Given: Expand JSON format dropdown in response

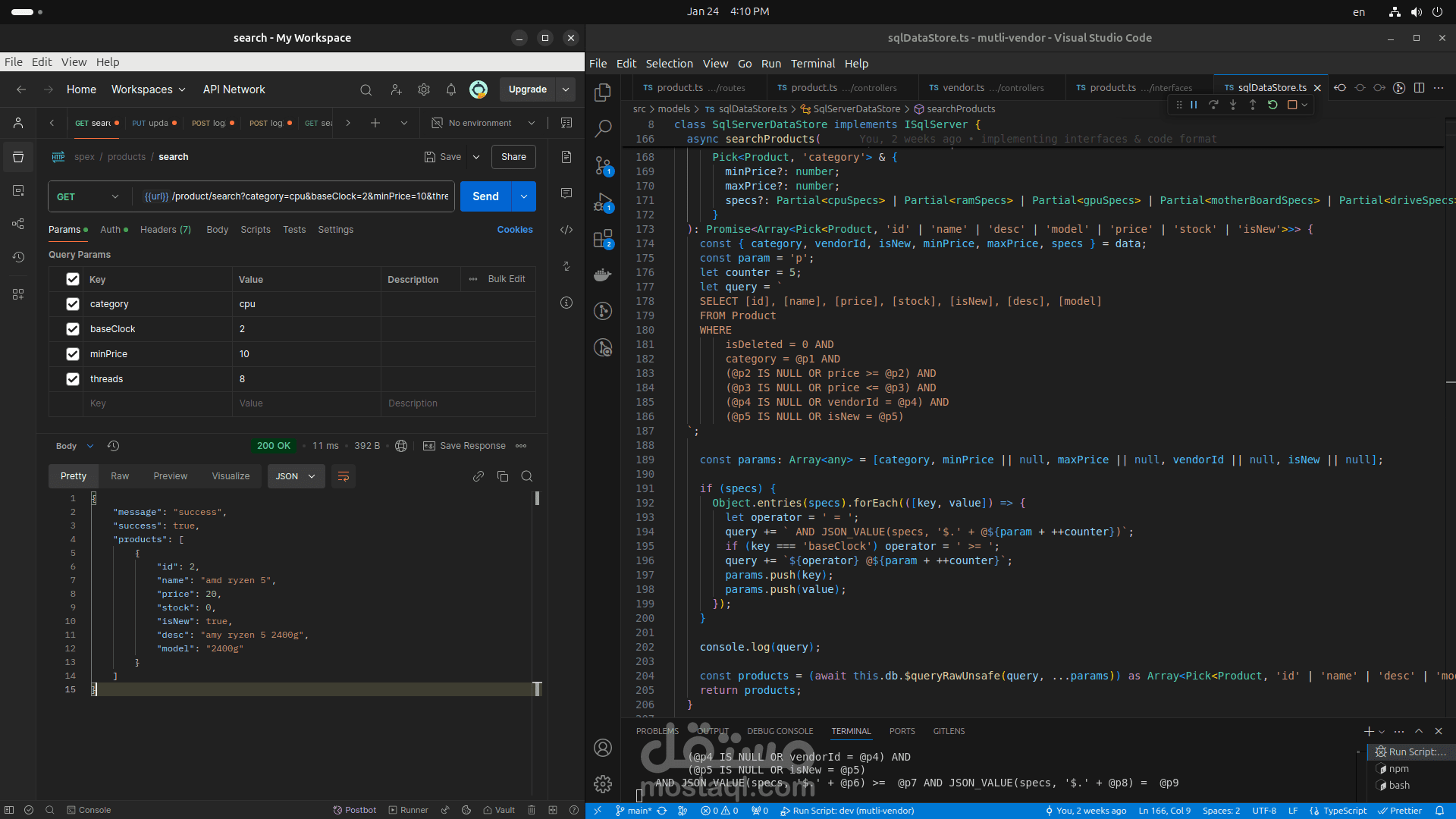Looking at the screenshot, I should 296,476.
